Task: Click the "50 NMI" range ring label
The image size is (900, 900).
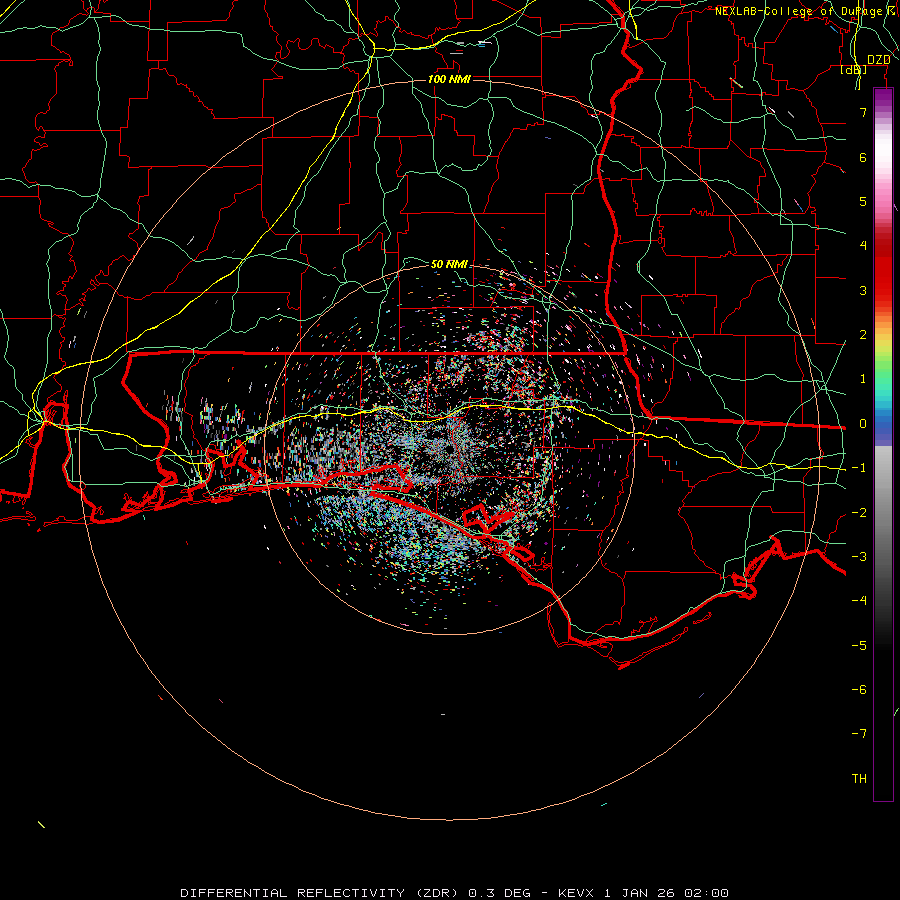Action: point(449,264)
